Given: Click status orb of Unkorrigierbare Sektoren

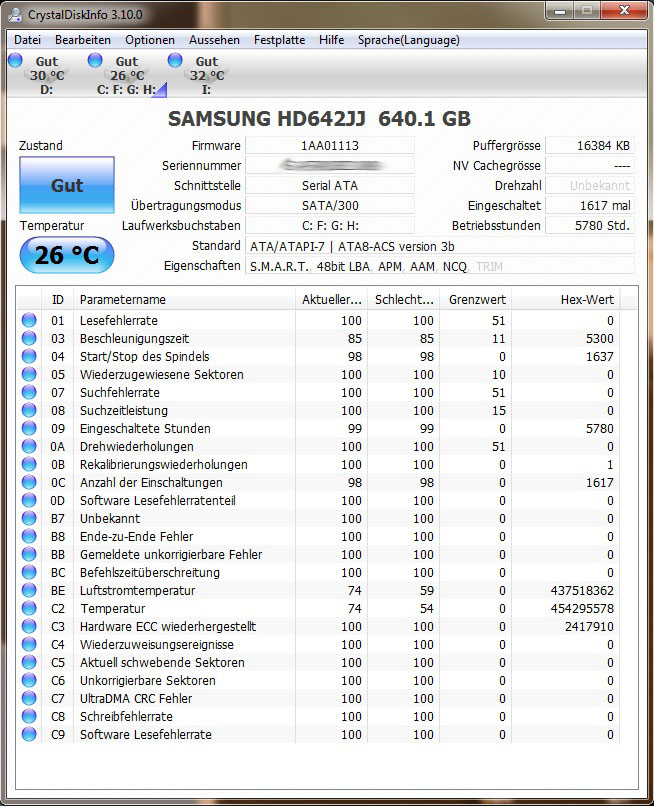Looking at the screenshot, I should (29, 680).
